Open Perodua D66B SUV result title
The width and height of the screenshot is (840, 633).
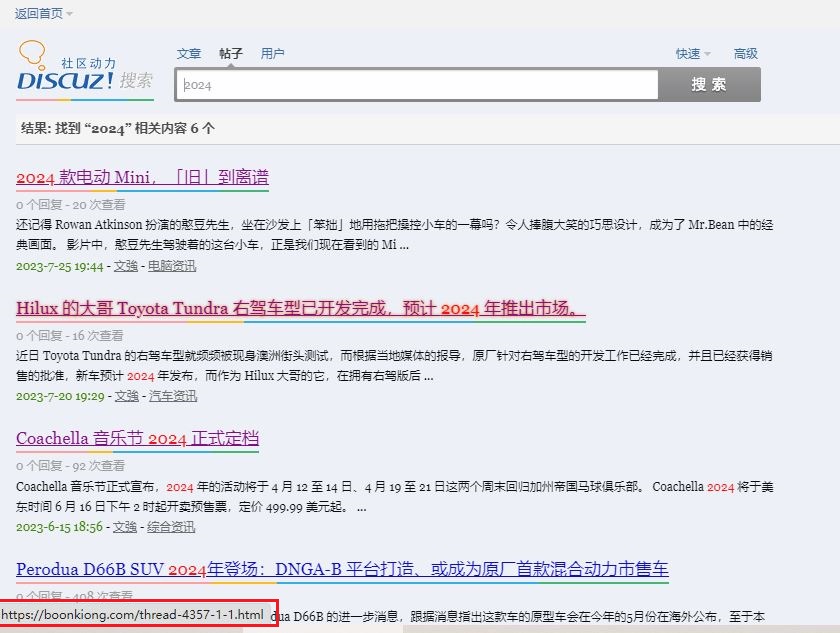pos(342,569)
